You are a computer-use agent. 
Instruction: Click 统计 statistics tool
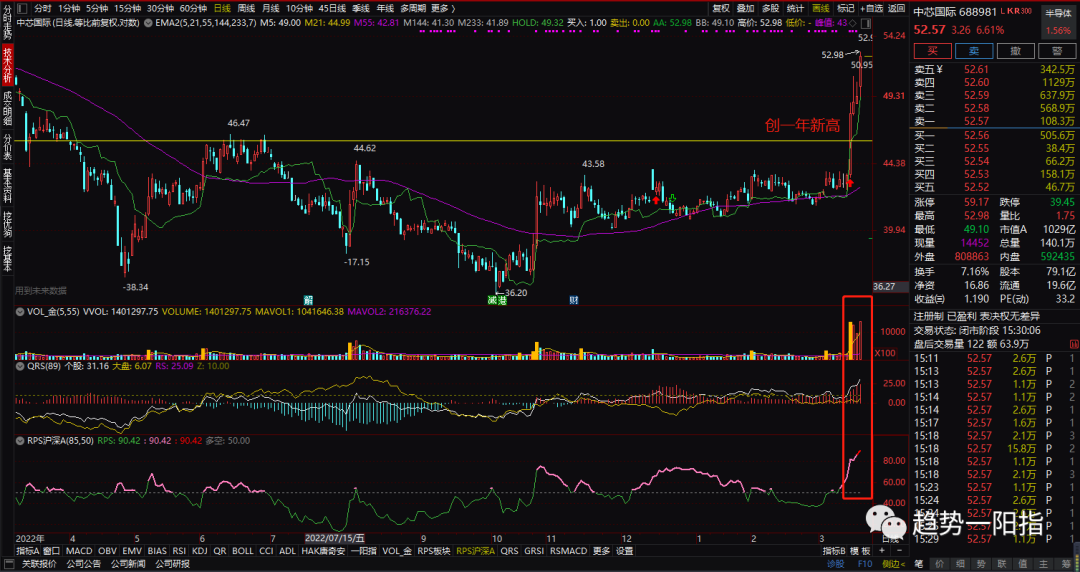pos(795,8)
